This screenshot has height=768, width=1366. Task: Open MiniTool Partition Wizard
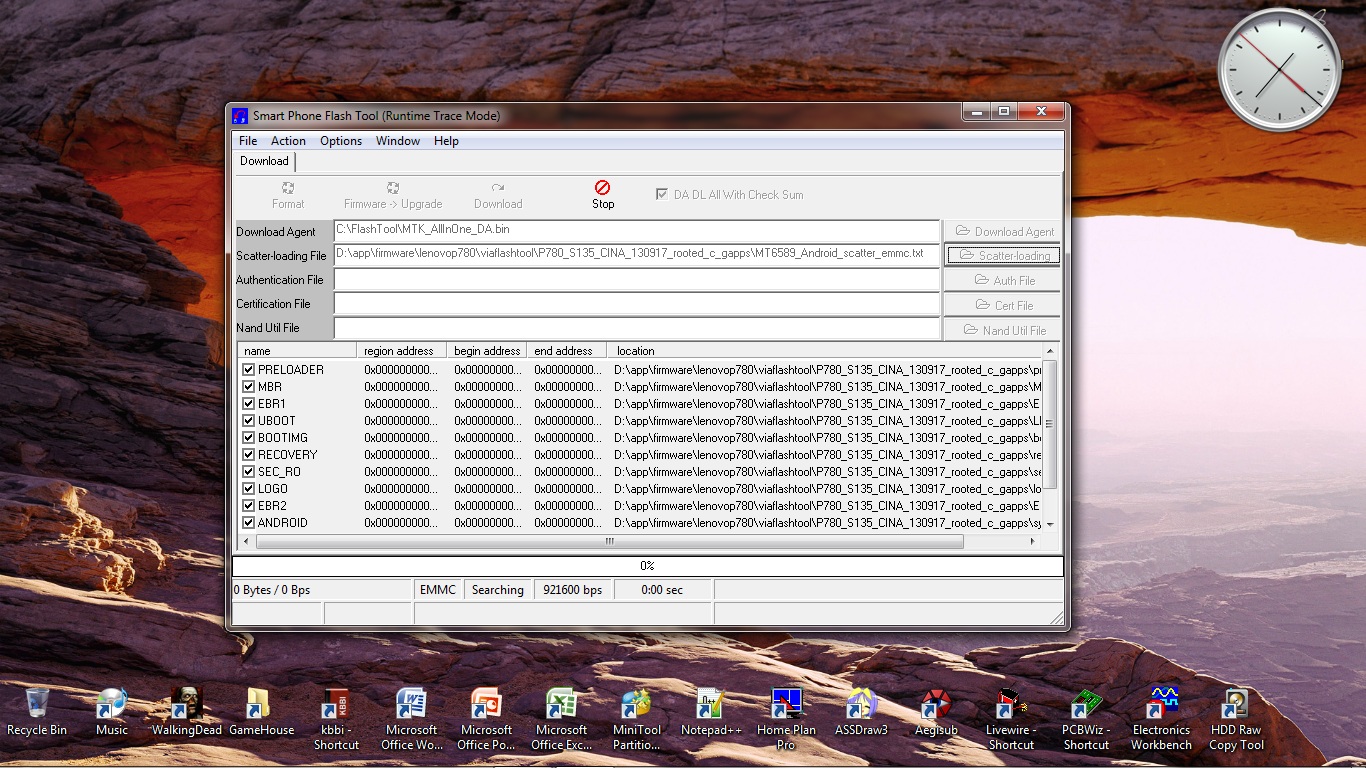coord(636,707)
